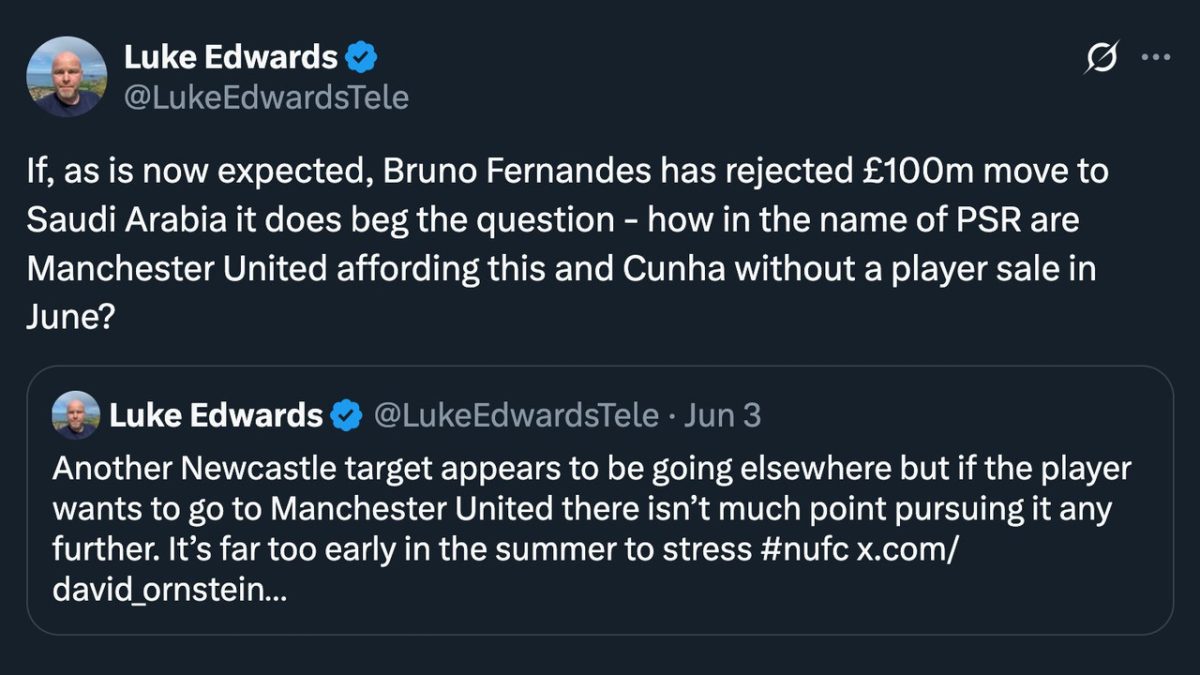The height and width of the screenshot is (675, 1200).
Task: Open the quoted tweet about Newcastle target
Action: click(599, 500)
